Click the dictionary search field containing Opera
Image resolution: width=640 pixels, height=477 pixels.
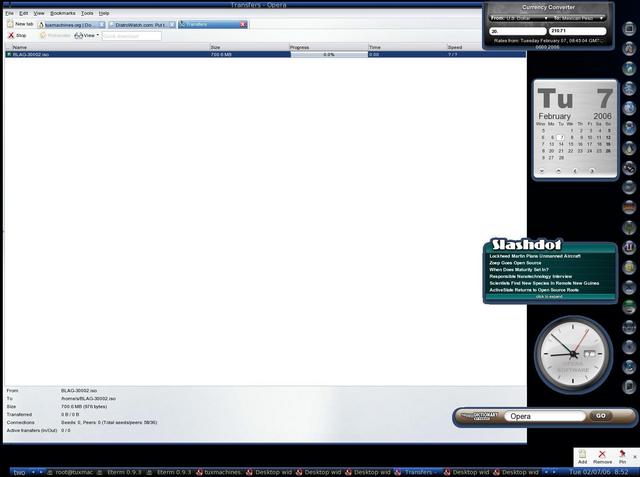coord(545,416)
